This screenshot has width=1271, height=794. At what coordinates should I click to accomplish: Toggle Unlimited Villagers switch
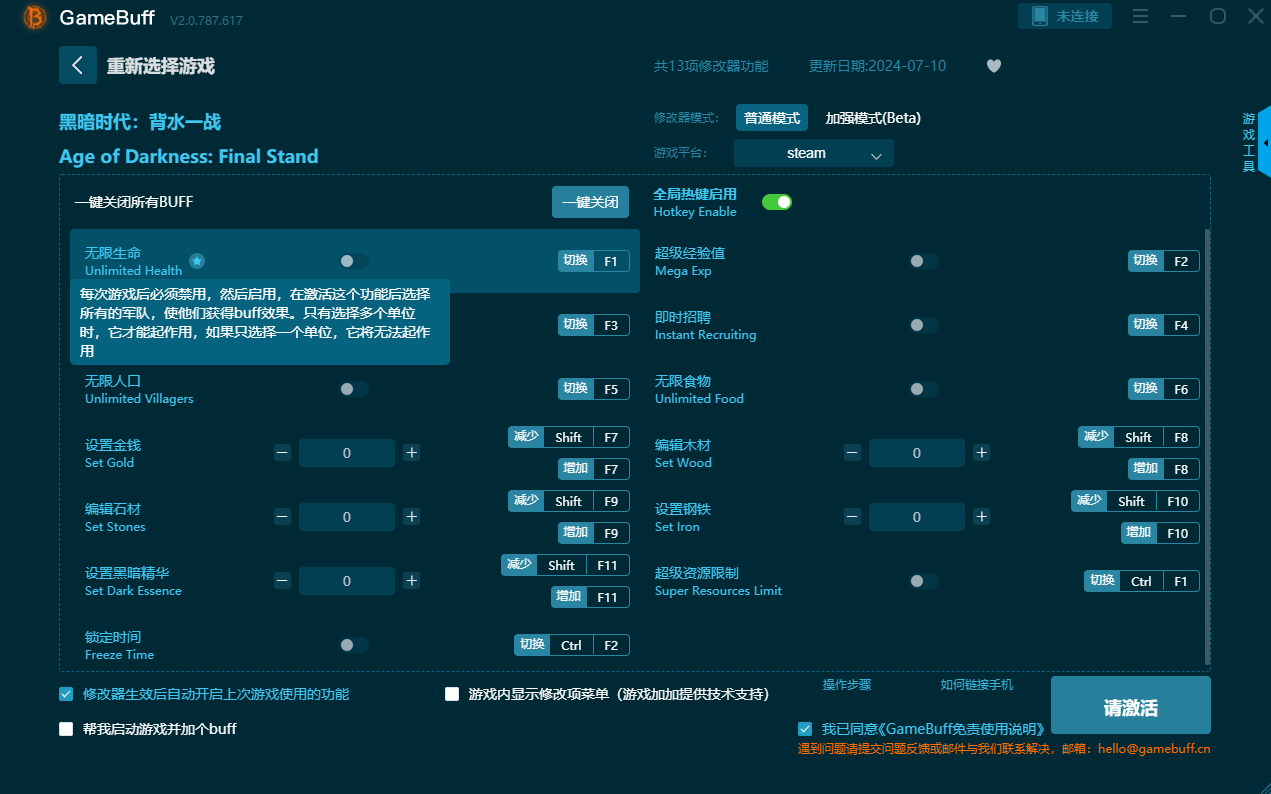click(x=354, y=389)
